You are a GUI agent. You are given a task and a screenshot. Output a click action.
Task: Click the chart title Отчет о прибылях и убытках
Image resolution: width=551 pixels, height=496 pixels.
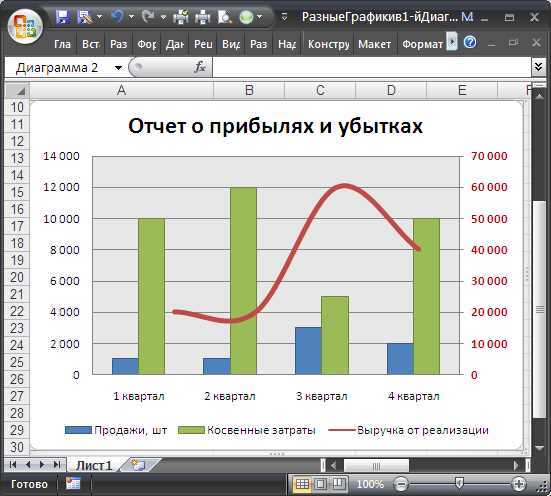point(275,126)
